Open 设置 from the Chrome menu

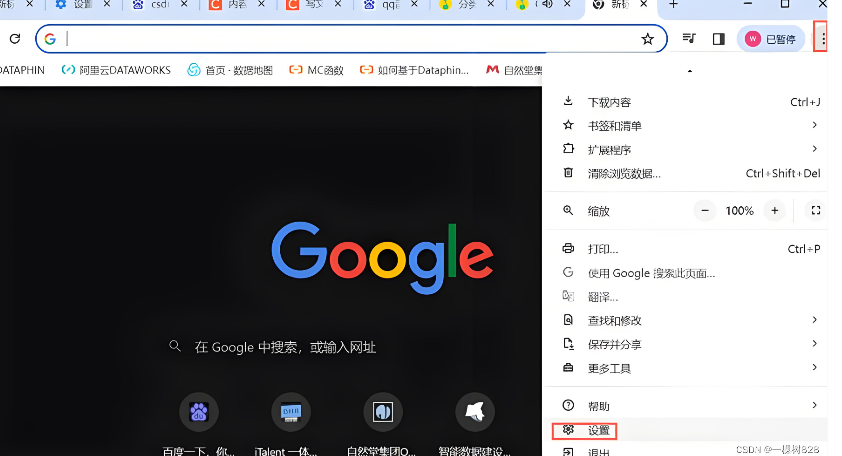(687, 430)
